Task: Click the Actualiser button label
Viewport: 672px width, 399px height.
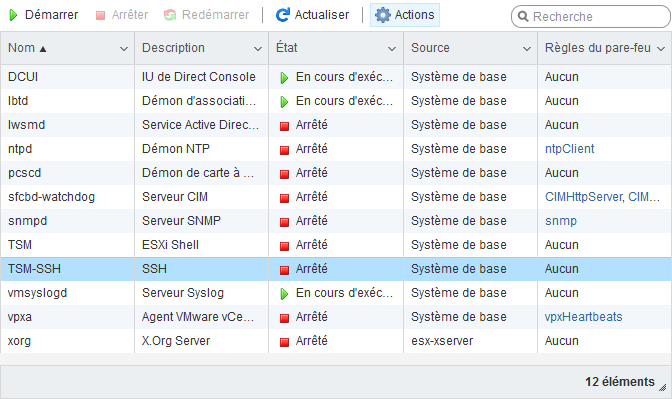Action: [x=322, y=15]
